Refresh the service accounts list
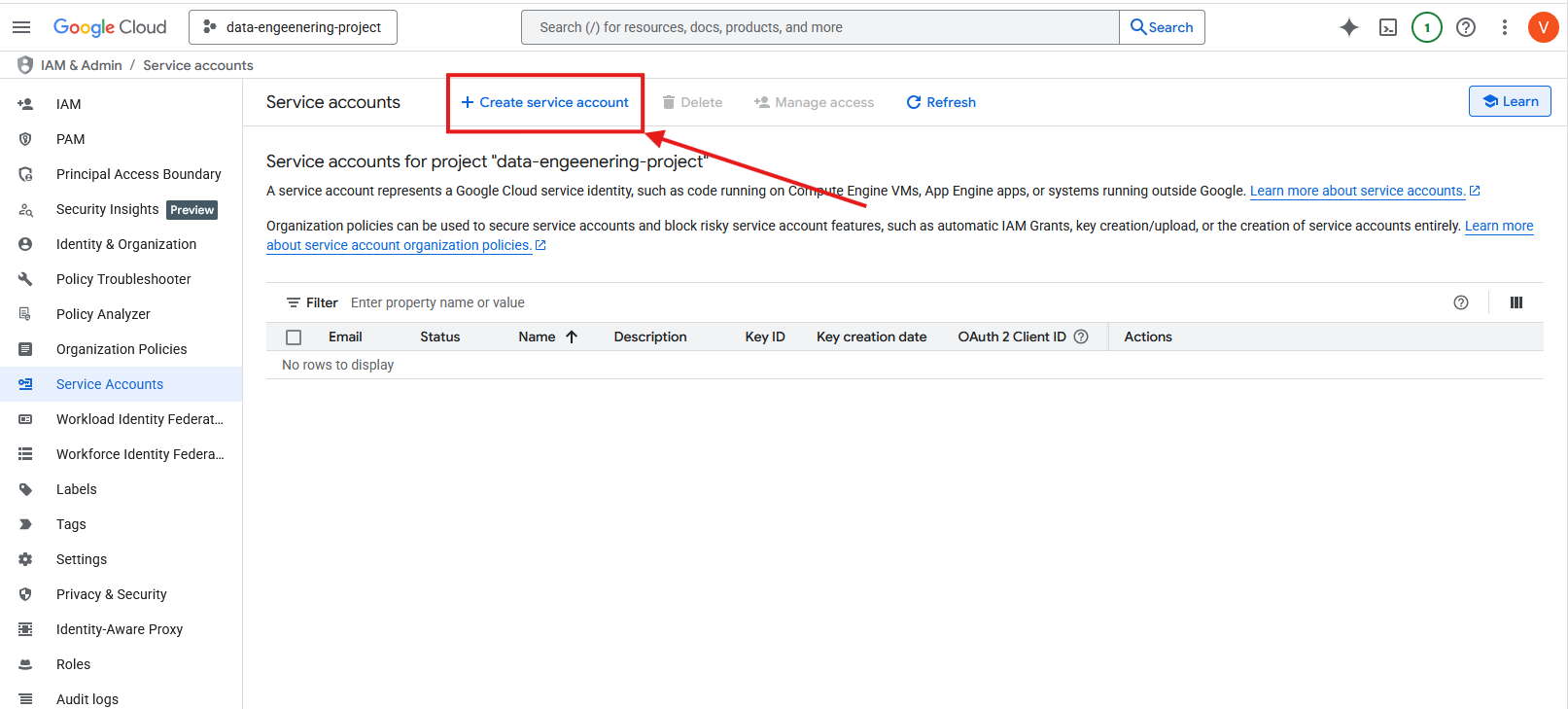This screenshot has height=709, width=1568. click(941, 102)
